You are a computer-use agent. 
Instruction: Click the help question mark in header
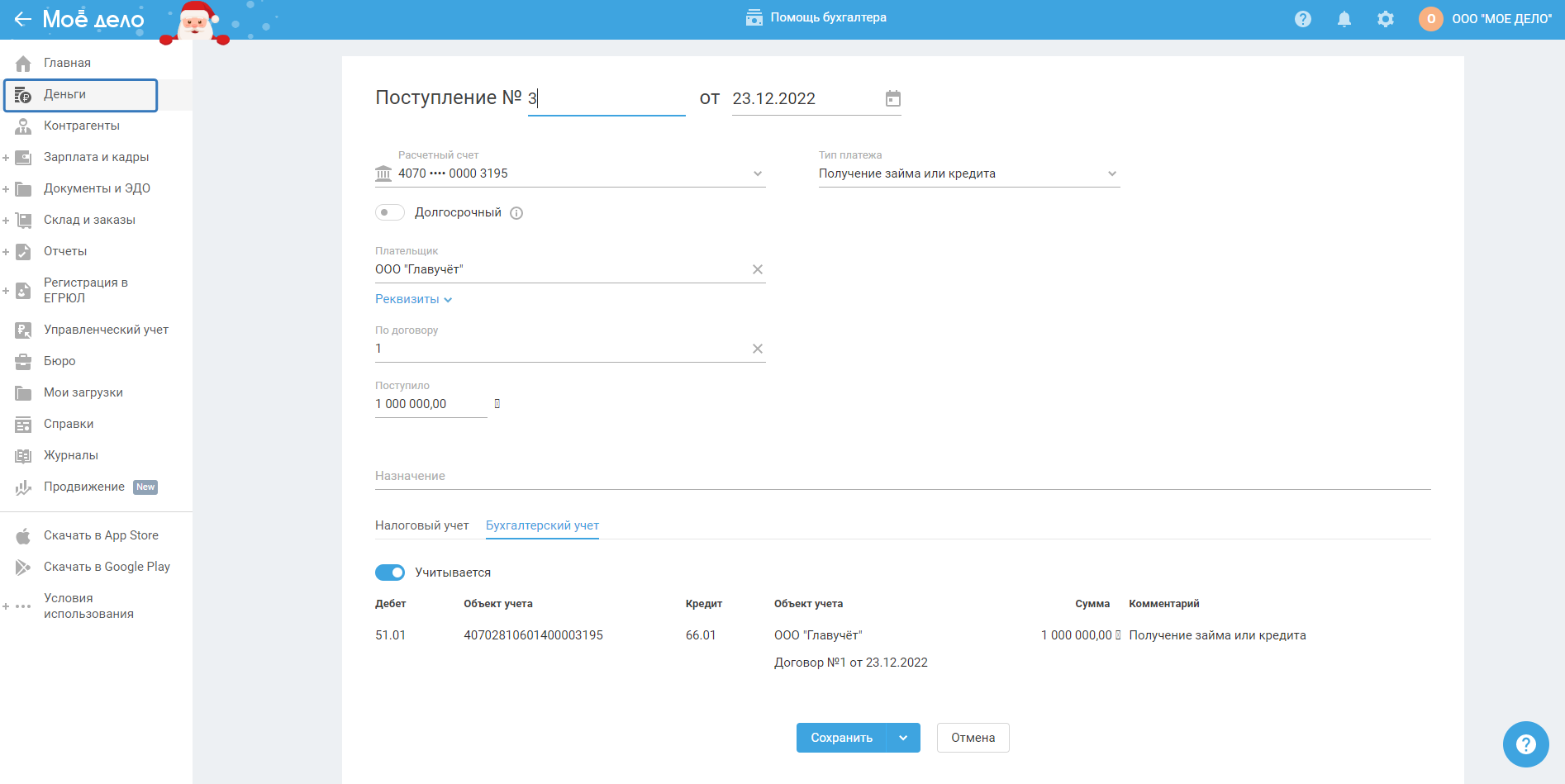[x=1302, y=19]
